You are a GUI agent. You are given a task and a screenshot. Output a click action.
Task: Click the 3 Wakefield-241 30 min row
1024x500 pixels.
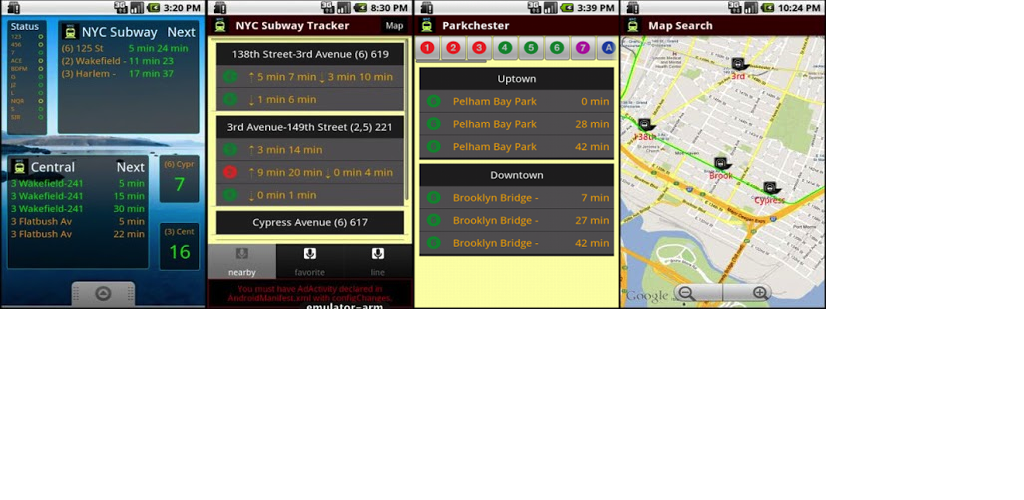pyautogui.click(x=78, y=209)
